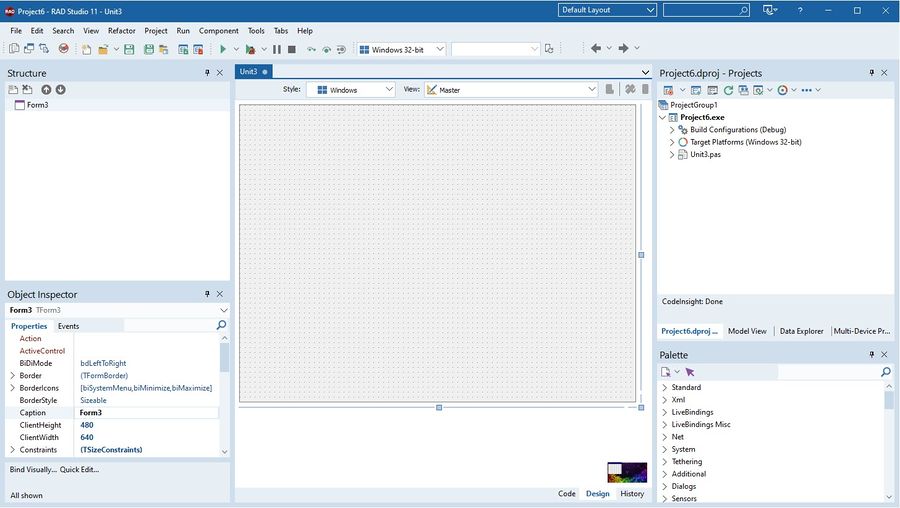
Task: Switch to the Events tab
Action: 68,326
